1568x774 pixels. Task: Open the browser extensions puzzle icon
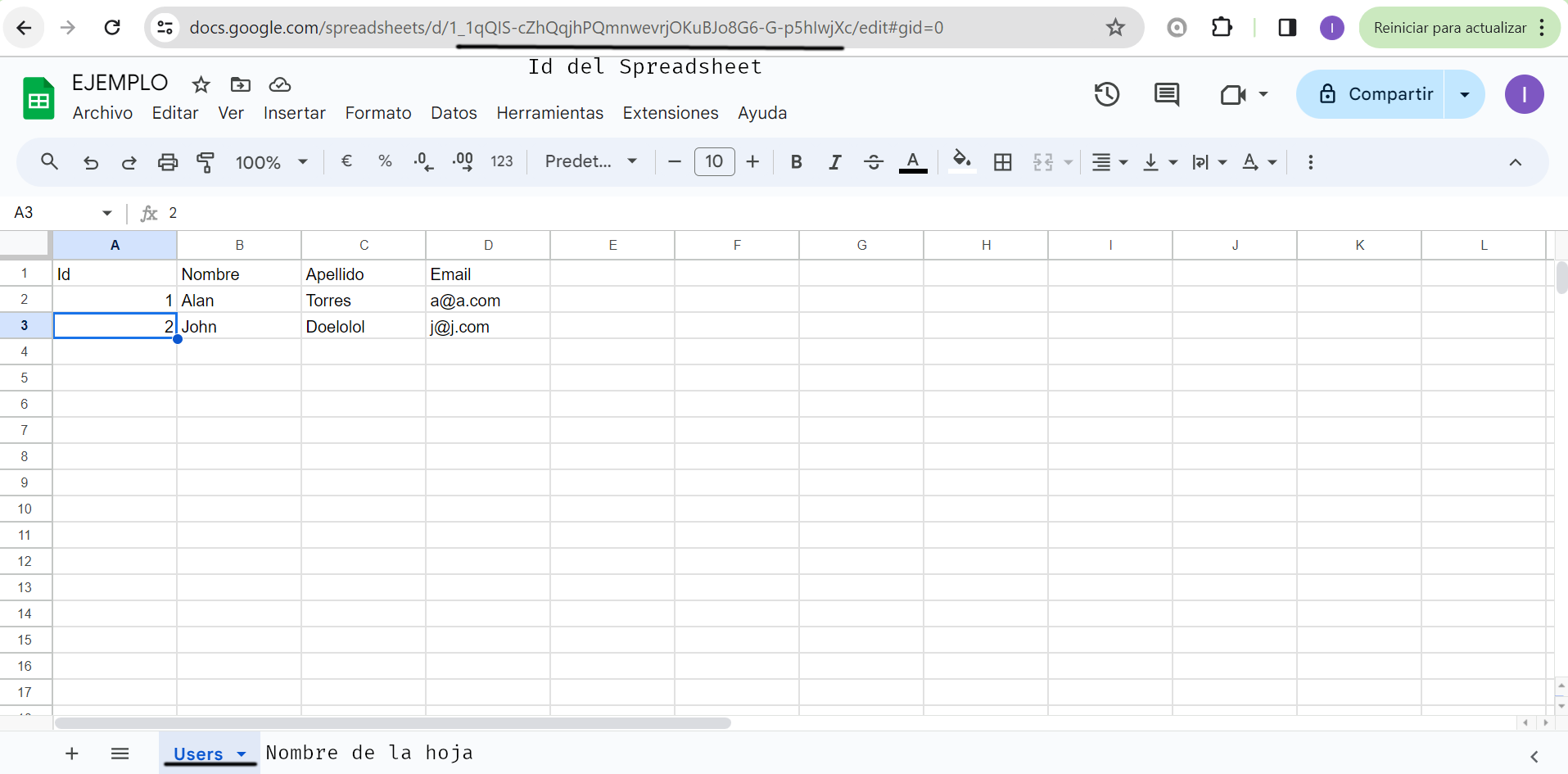[1222, 28]
